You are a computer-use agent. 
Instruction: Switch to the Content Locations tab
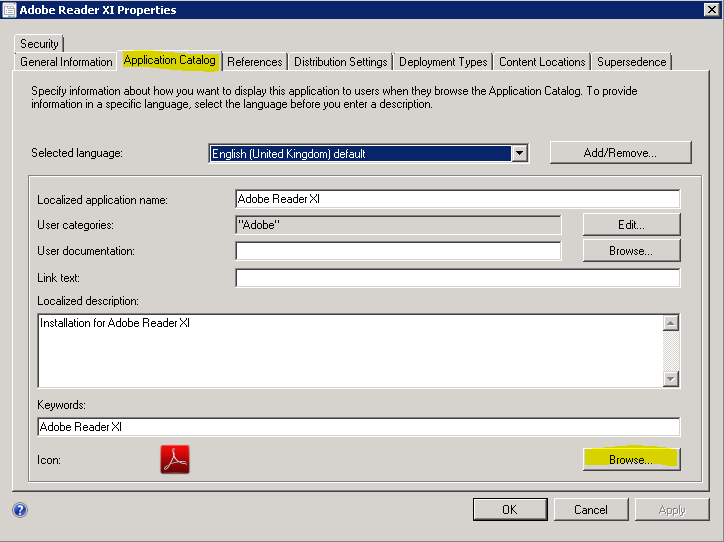pyautogui.click(x=542, y=62)
